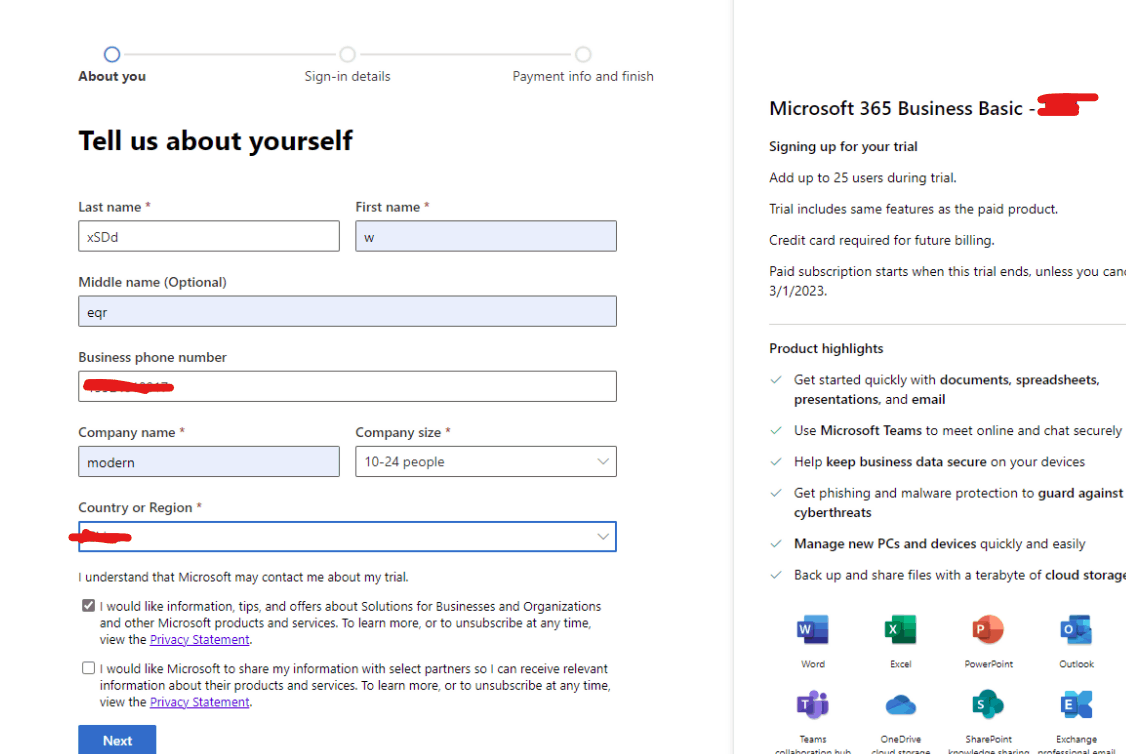Screen dimensions: 1126x754
Task: Click the 'Product highlights' heading
Action: click(826, 348)
